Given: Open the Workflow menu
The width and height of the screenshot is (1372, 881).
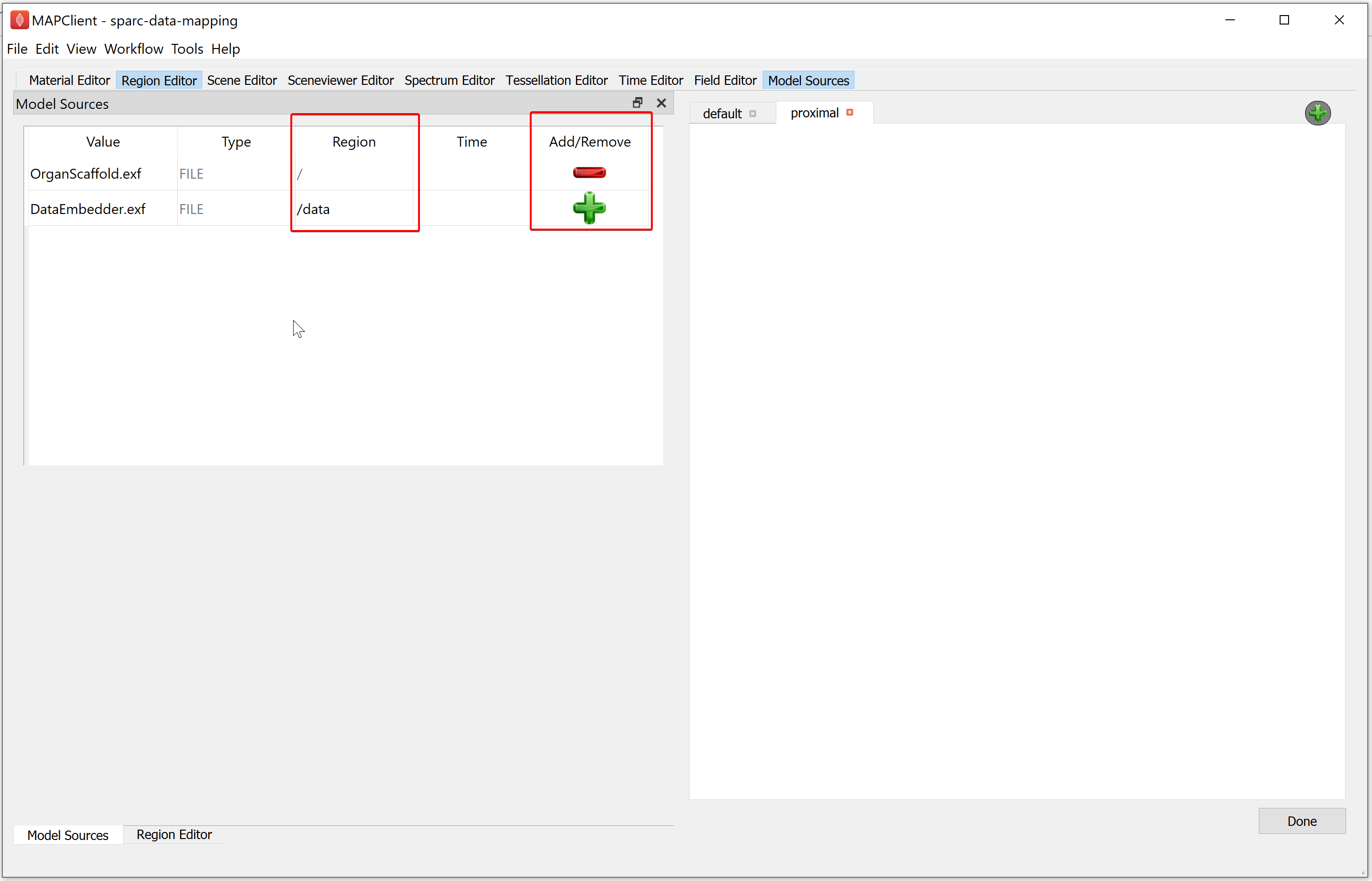Looking at the screenshot, I should [133, 49].
